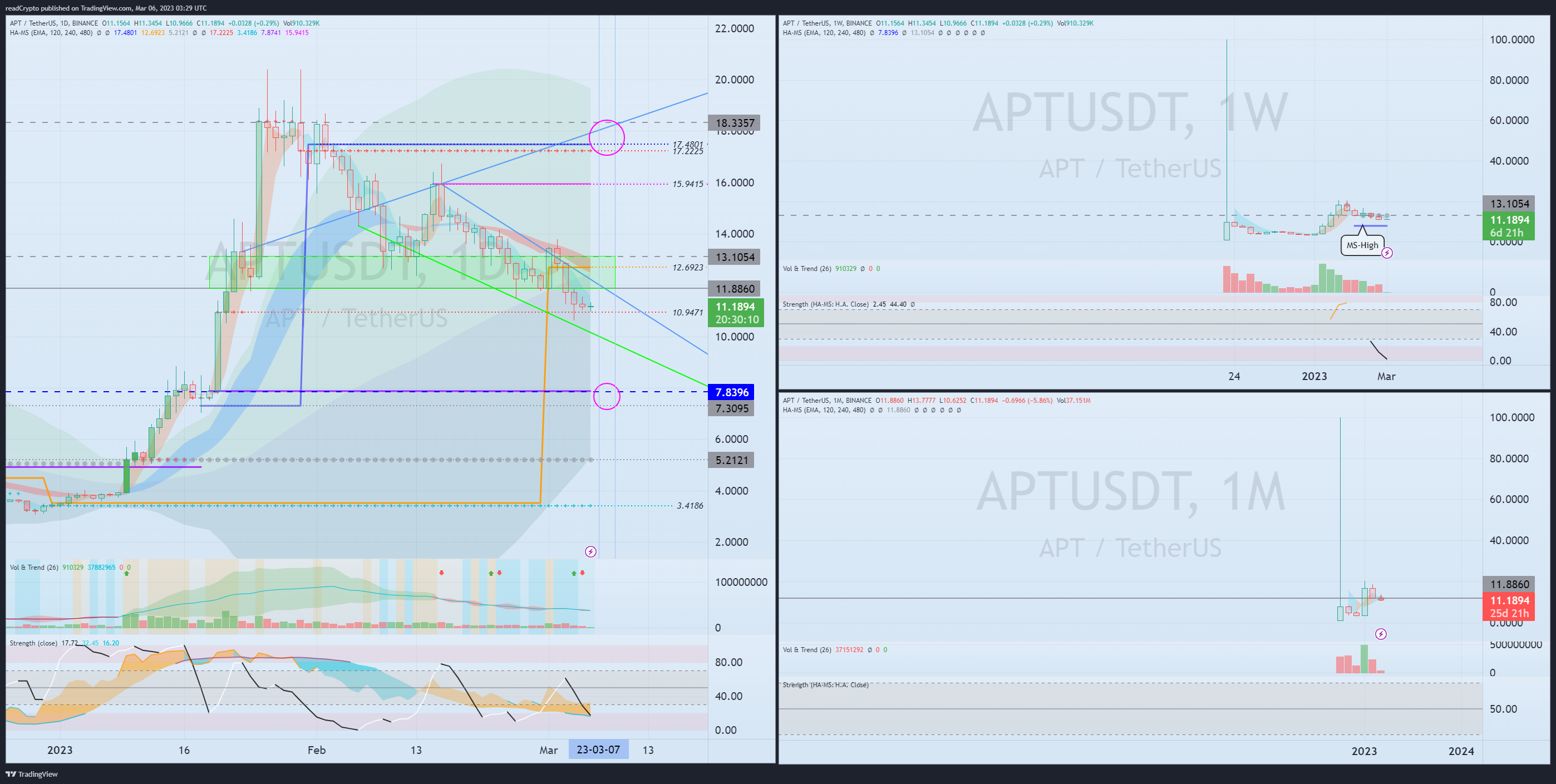Screen dimensions: 1556x784
Task: Click the Vol & Trend (26) legend on 1W chart
Action: point(807,268)
